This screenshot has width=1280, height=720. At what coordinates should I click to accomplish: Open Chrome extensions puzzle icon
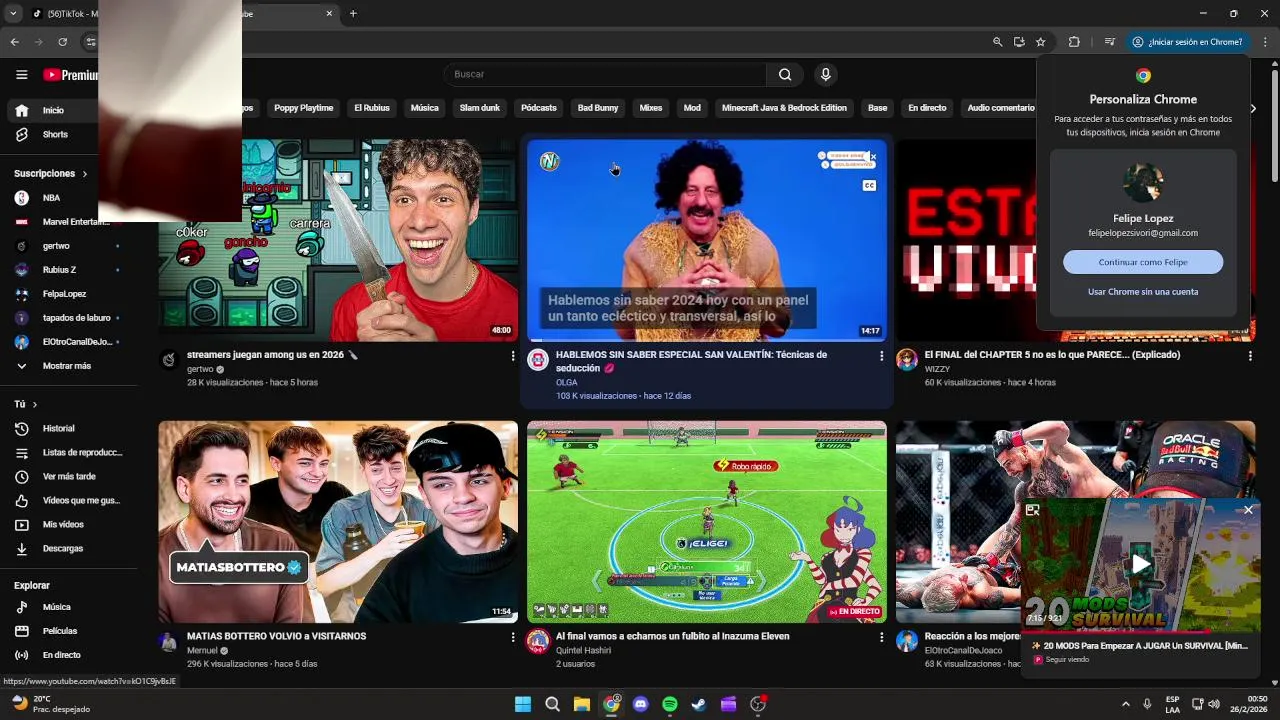[1074, 42]
